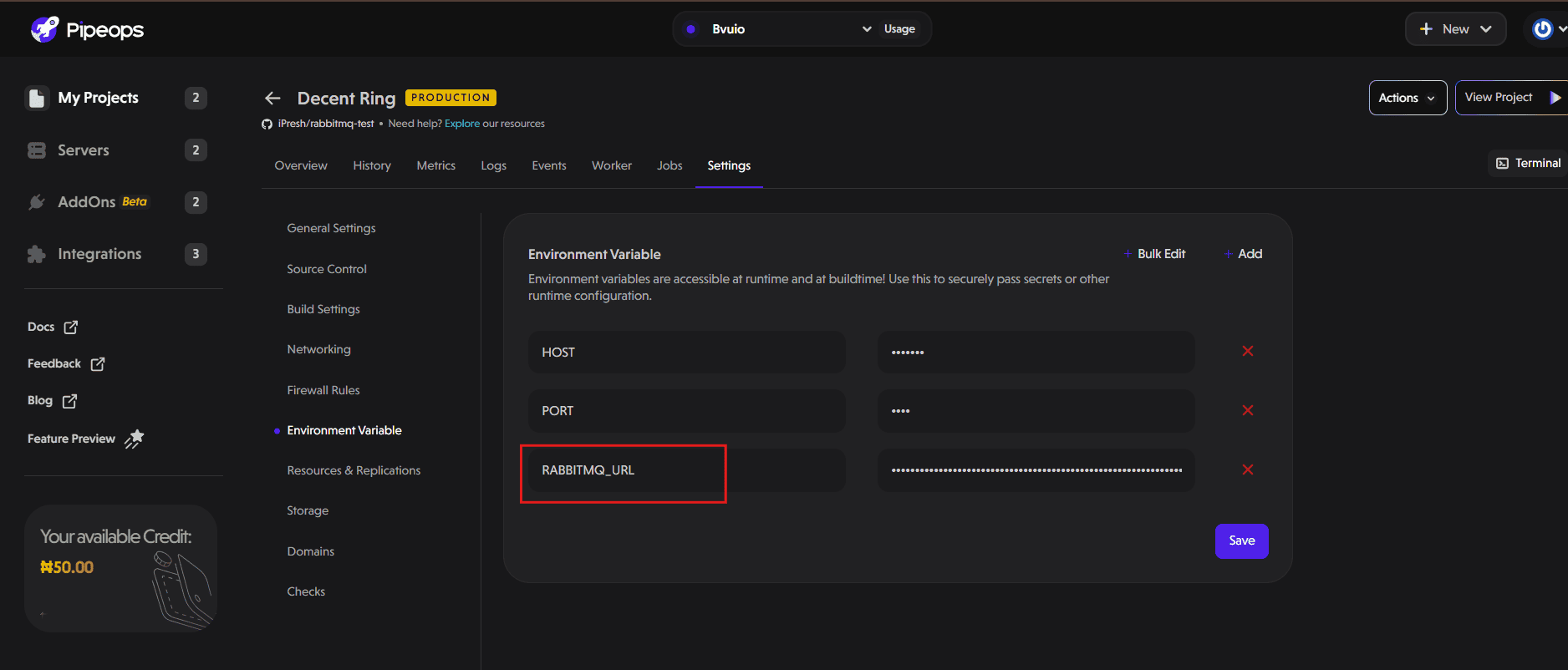
Task: Delete the PORT variable
Action: pyautogui.click(x=1248, y=410)
